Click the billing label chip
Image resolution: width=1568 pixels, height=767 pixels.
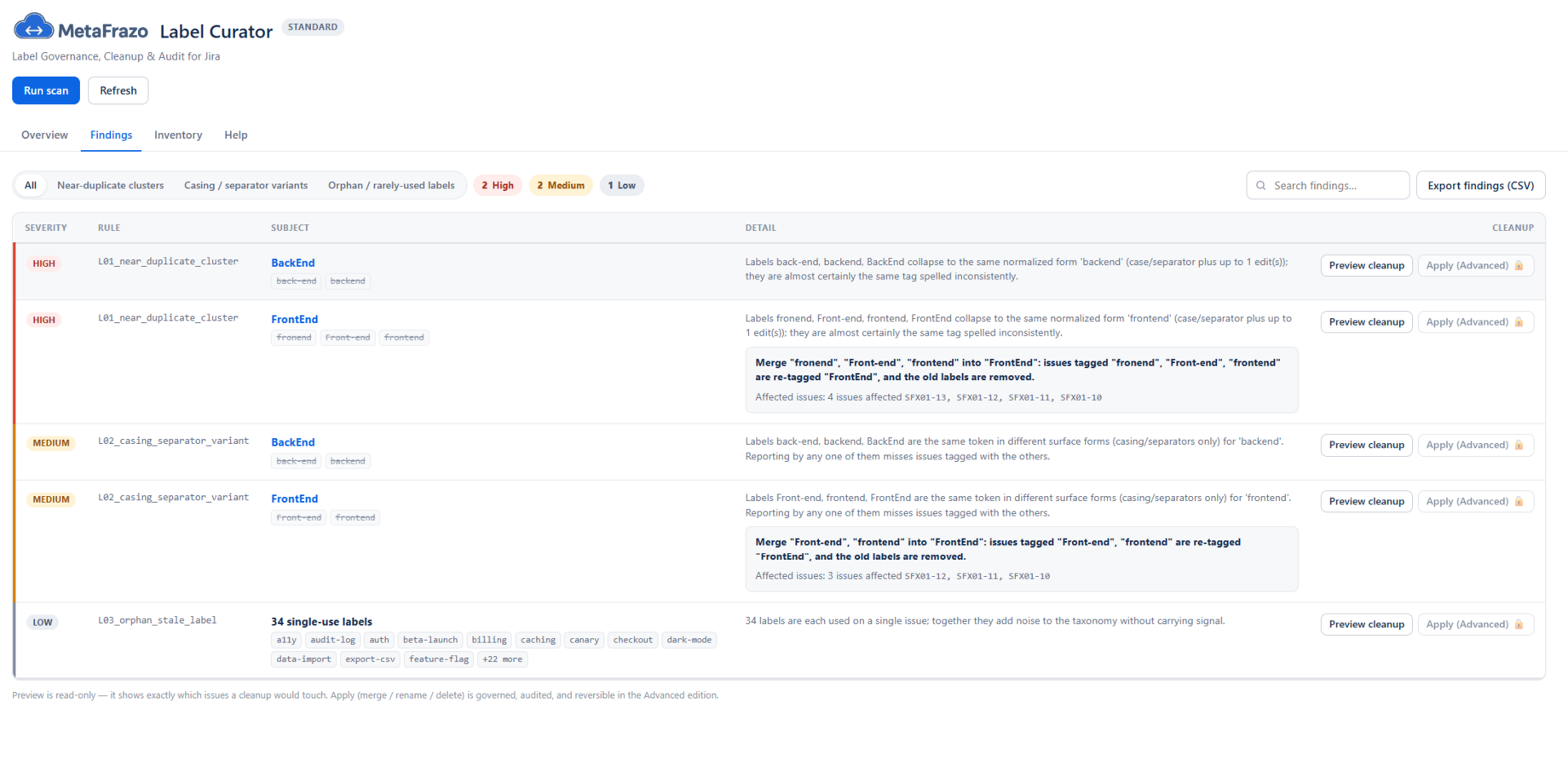pos(489,640)
